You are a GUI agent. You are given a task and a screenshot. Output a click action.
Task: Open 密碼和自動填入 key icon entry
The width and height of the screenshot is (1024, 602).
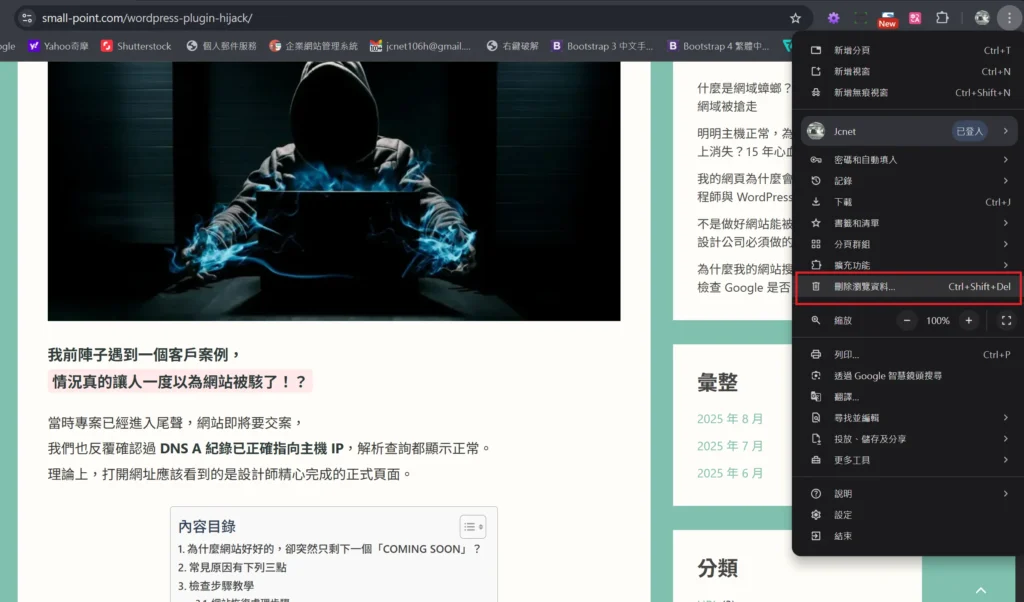click(x=817, y=159)
